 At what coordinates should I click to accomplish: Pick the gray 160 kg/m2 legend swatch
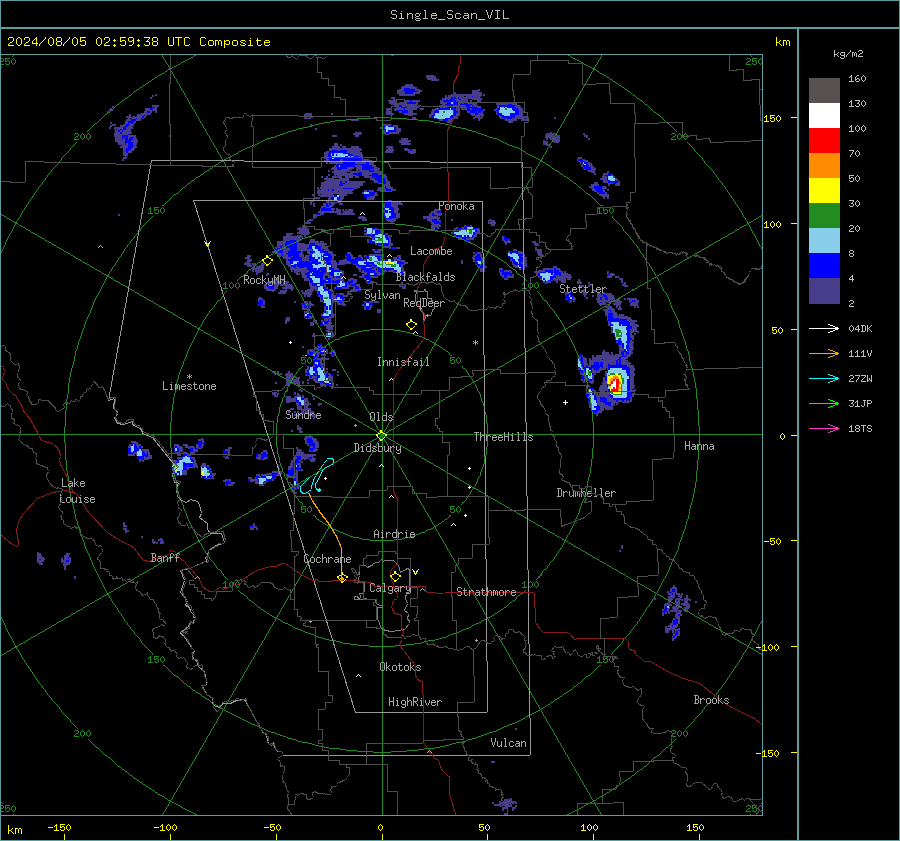click(824, 91)
